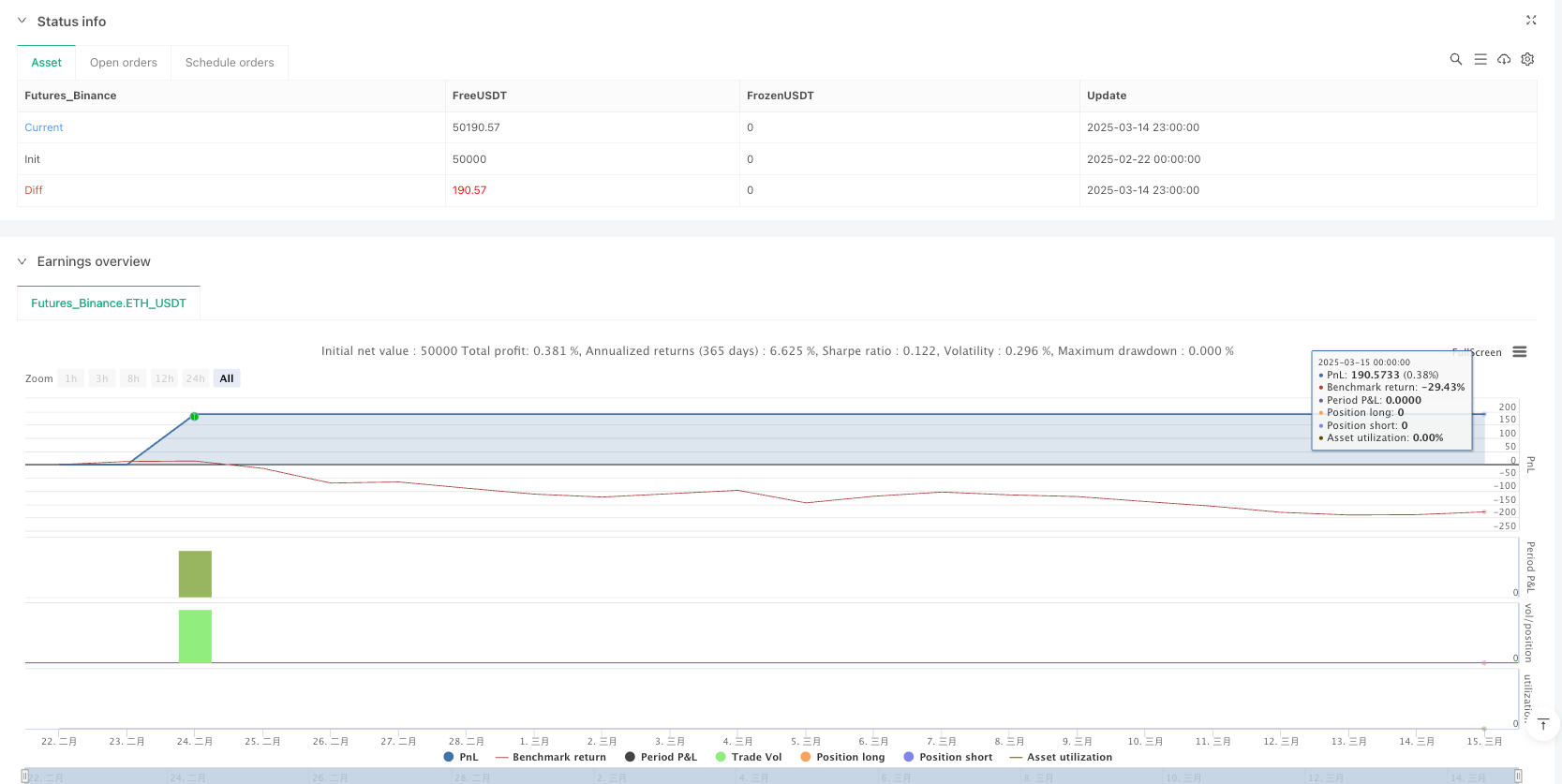Toggle Position short series in legend
1562x784 pixels.
[x=947, y=757]
